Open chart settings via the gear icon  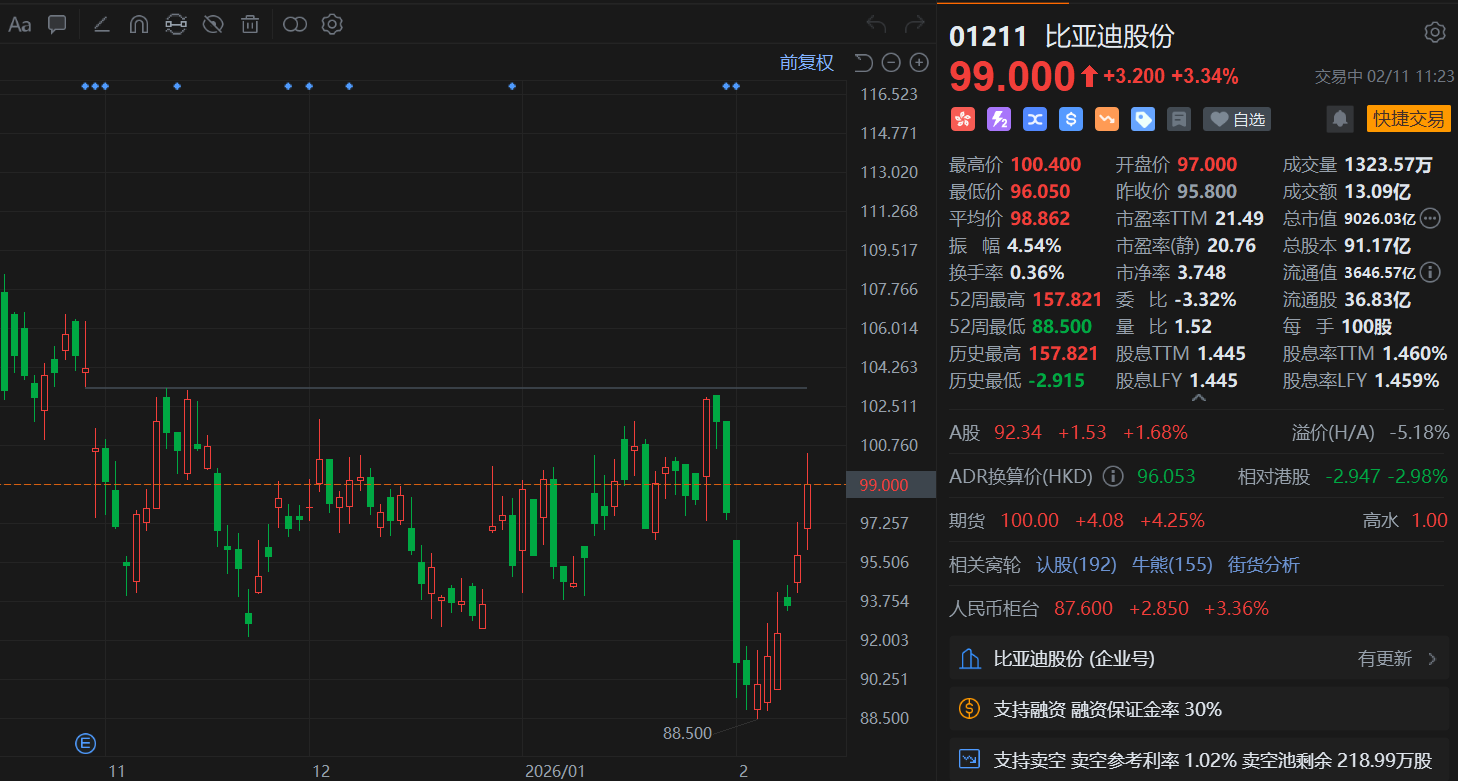332,24
